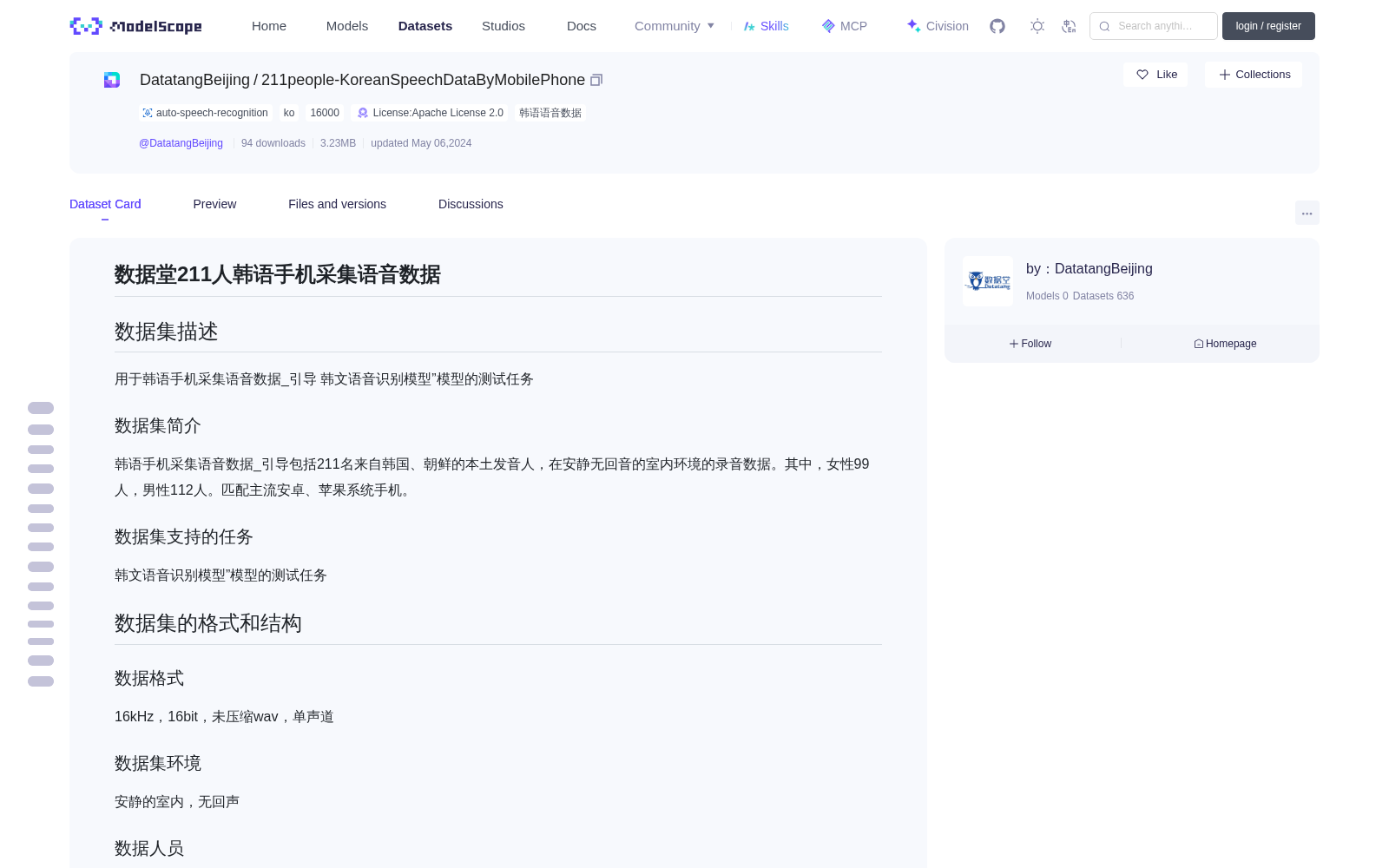Click the 3.23MB size text
The height and width of the screenshot is (868, 1389).
tap(338, 143)
